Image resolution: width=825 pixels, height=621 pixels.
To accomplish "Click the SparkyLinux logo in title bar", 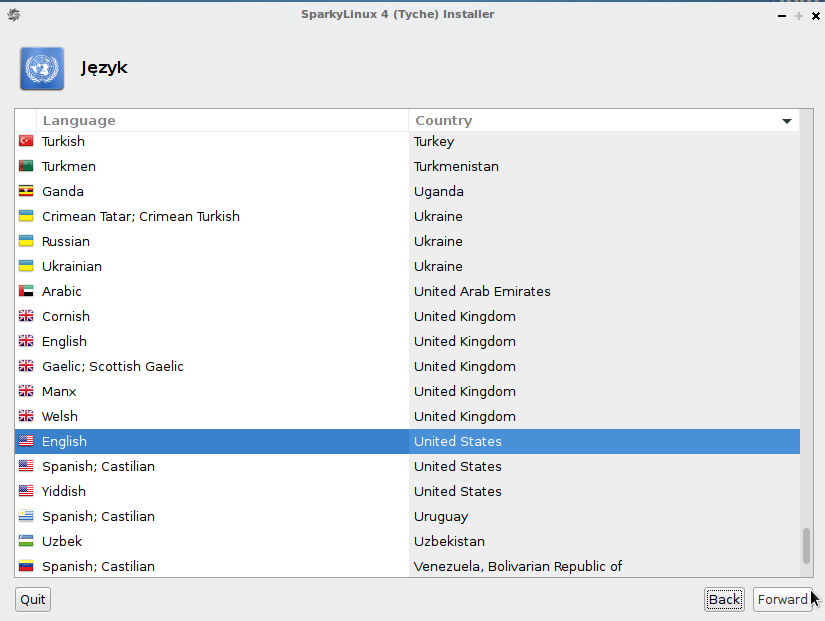I will click(14, 15).
